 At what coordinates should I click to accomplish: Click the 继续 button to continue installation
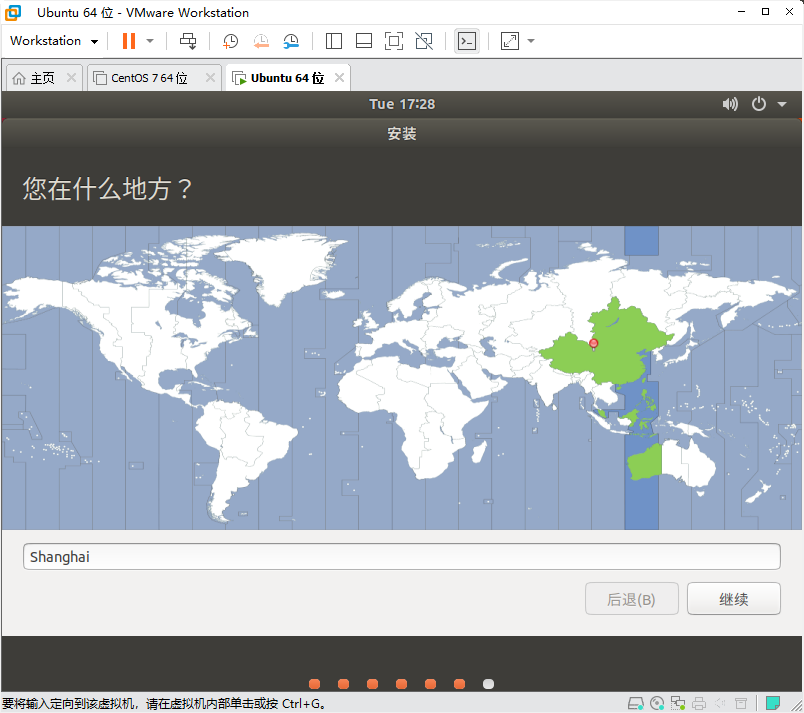click(733, 598)
